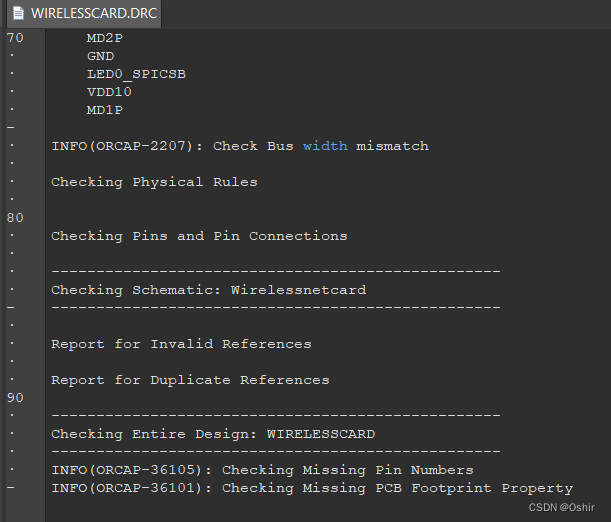The image size is (611, 522).
Task: Click line number 80 in the gutter
Action: pyautogui.click(x=15, y=218)
